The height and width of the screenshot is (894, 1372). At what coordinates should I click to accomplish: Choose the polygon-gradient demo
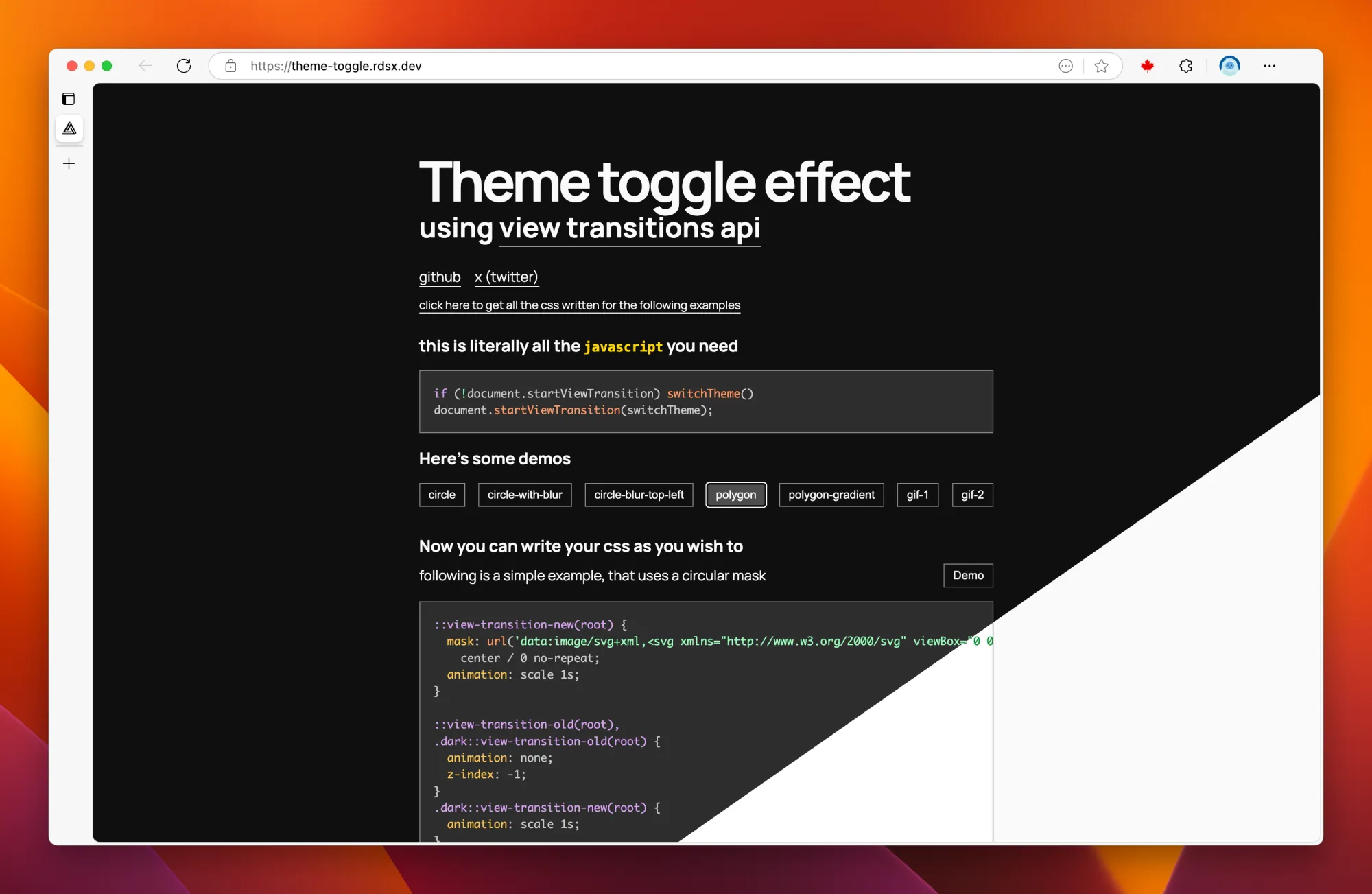831,495
